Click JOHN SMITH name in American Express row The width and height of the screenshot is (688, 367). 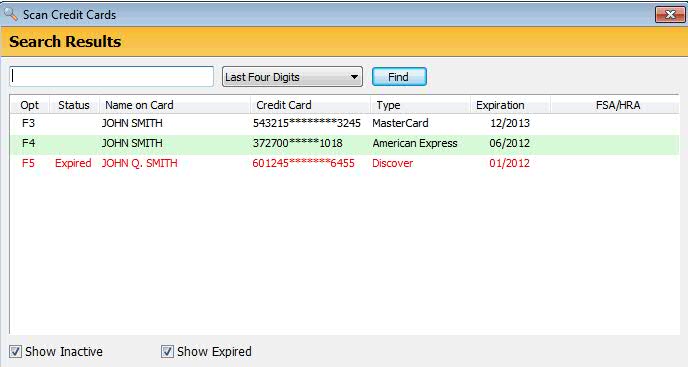[132, 143]
